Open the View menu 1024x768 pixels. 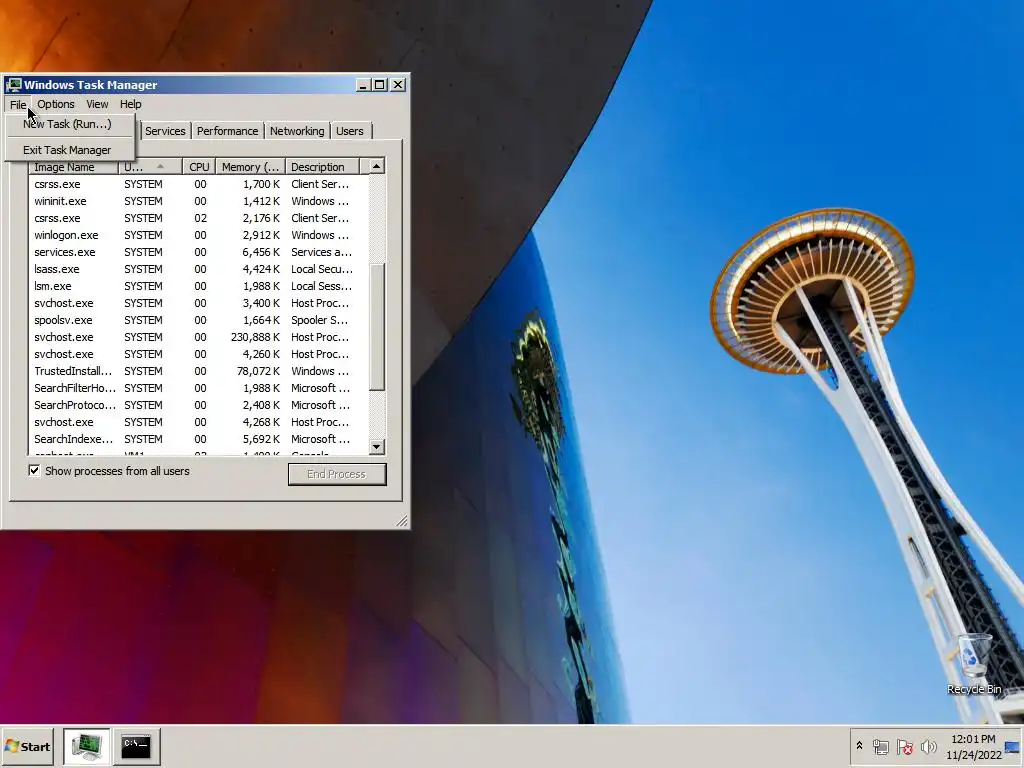click(x=97, y=104)
